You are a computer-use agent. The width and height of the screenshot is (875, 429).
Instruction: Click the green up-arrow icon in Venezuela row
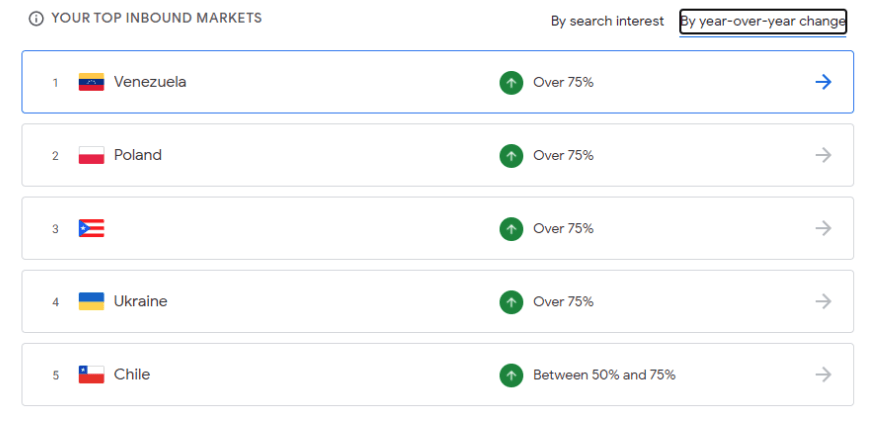coord(511,83)
